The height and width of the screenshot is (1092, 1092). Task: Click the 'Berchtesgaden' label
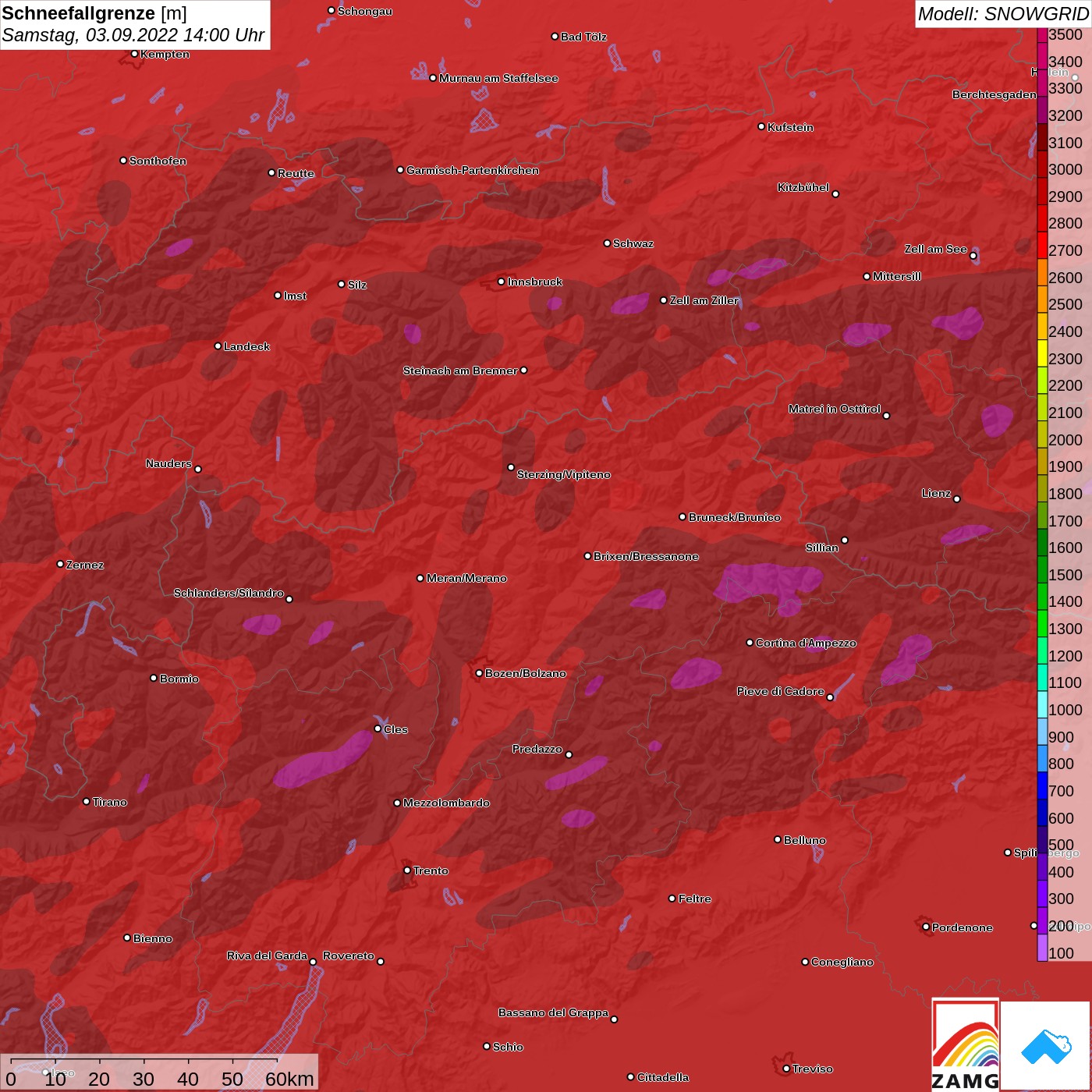pyautogui.click(x=994, y=94)
